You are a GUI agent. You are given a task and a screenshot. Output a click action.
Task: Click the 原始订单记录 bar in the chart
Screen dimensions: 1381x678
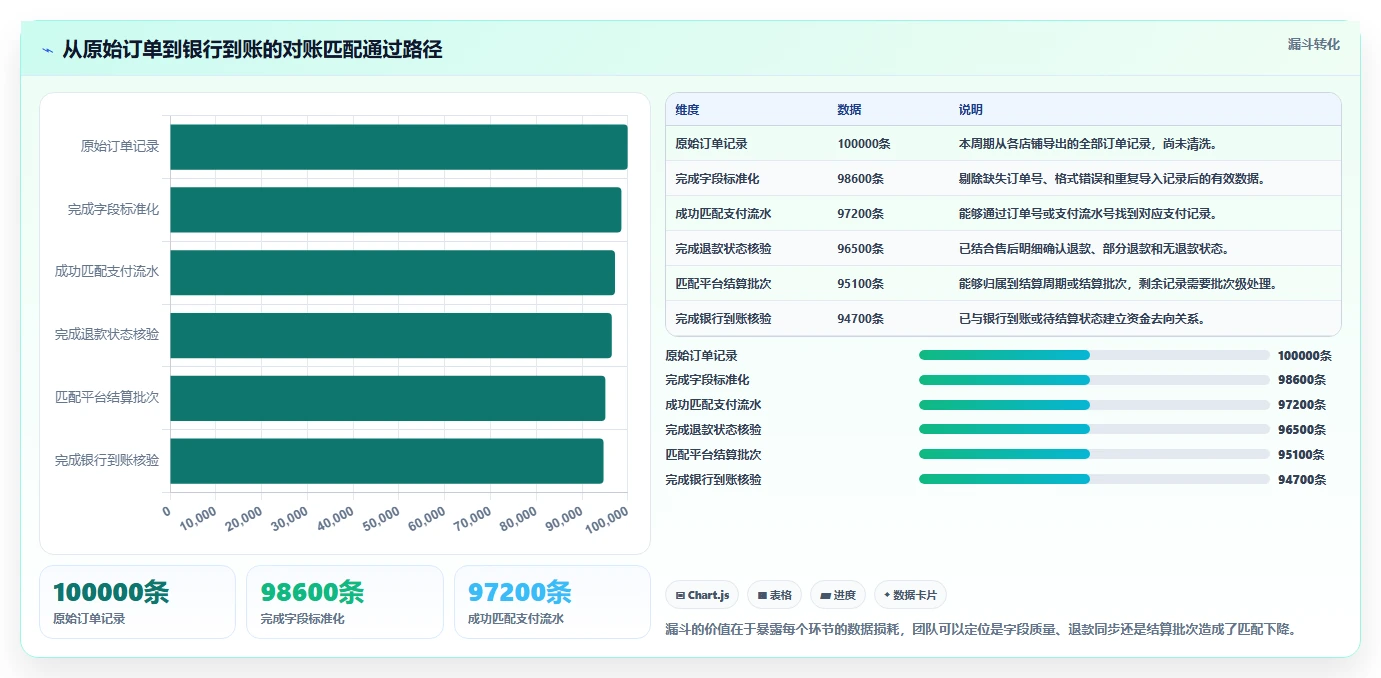[399, 147]
